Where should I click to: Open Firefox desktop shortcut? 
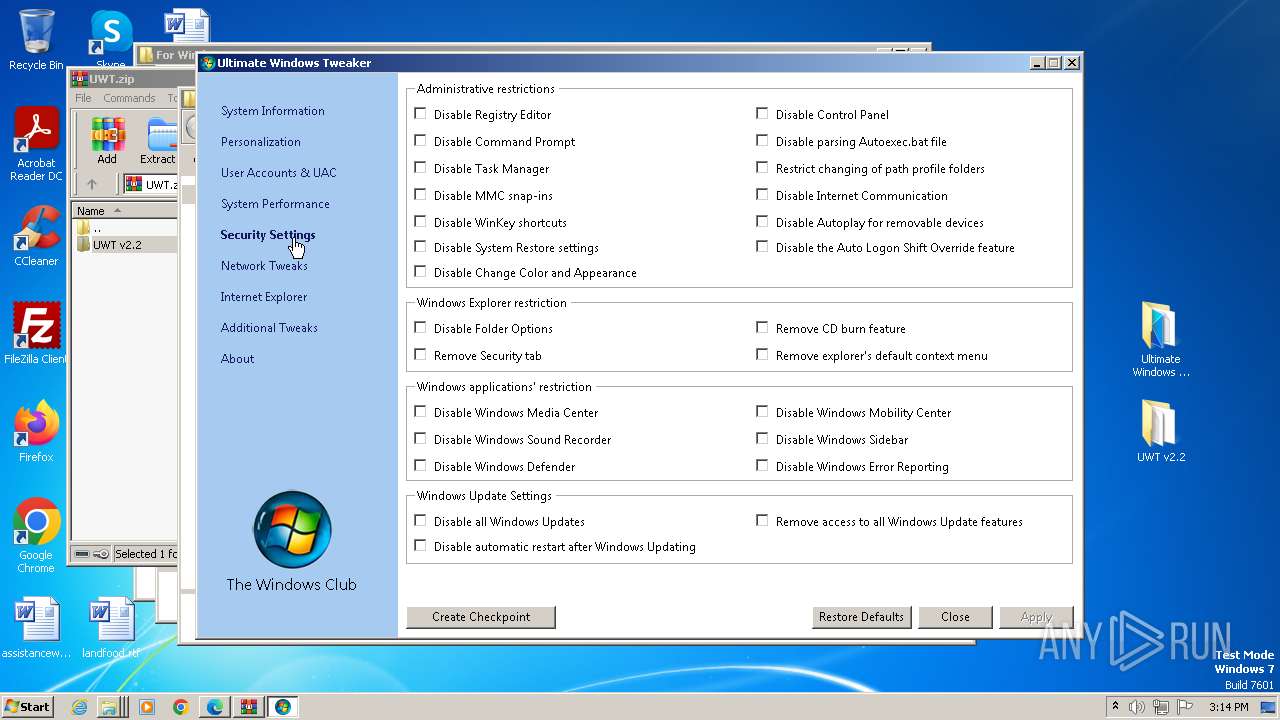click(x=36, y=432)
